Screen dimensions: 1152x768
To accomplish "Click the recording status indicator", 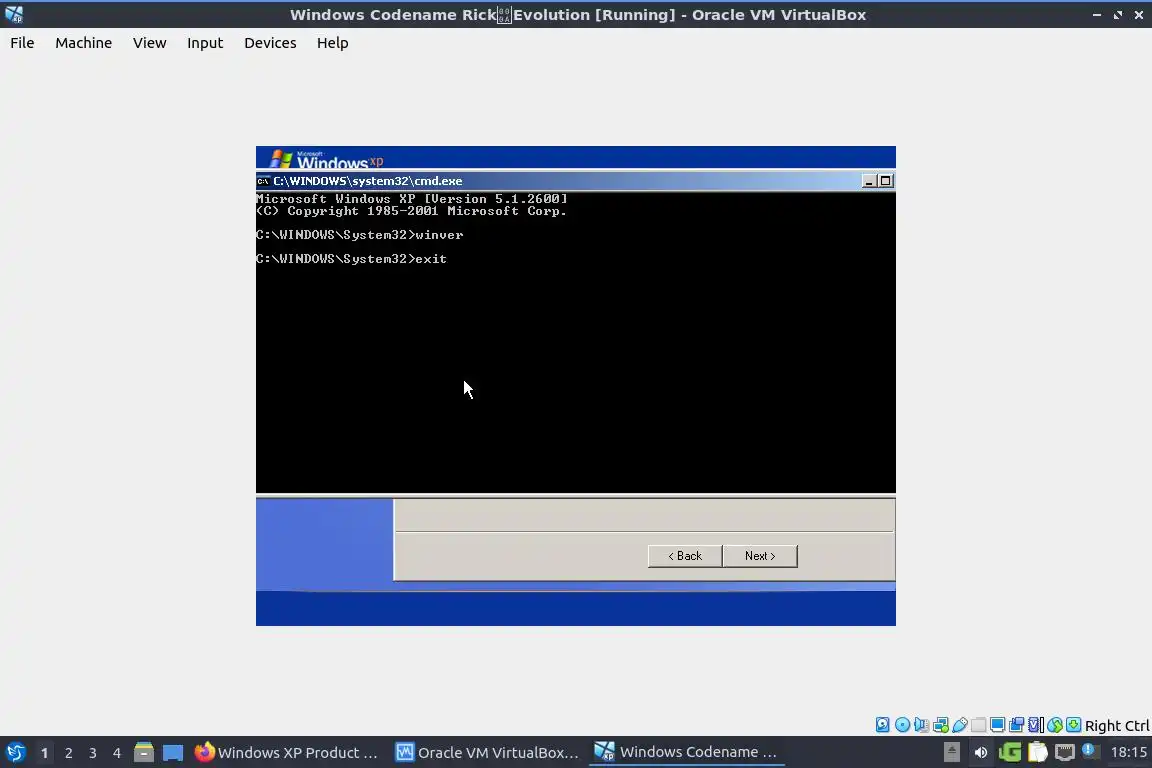I will (x=1016, y=725).
